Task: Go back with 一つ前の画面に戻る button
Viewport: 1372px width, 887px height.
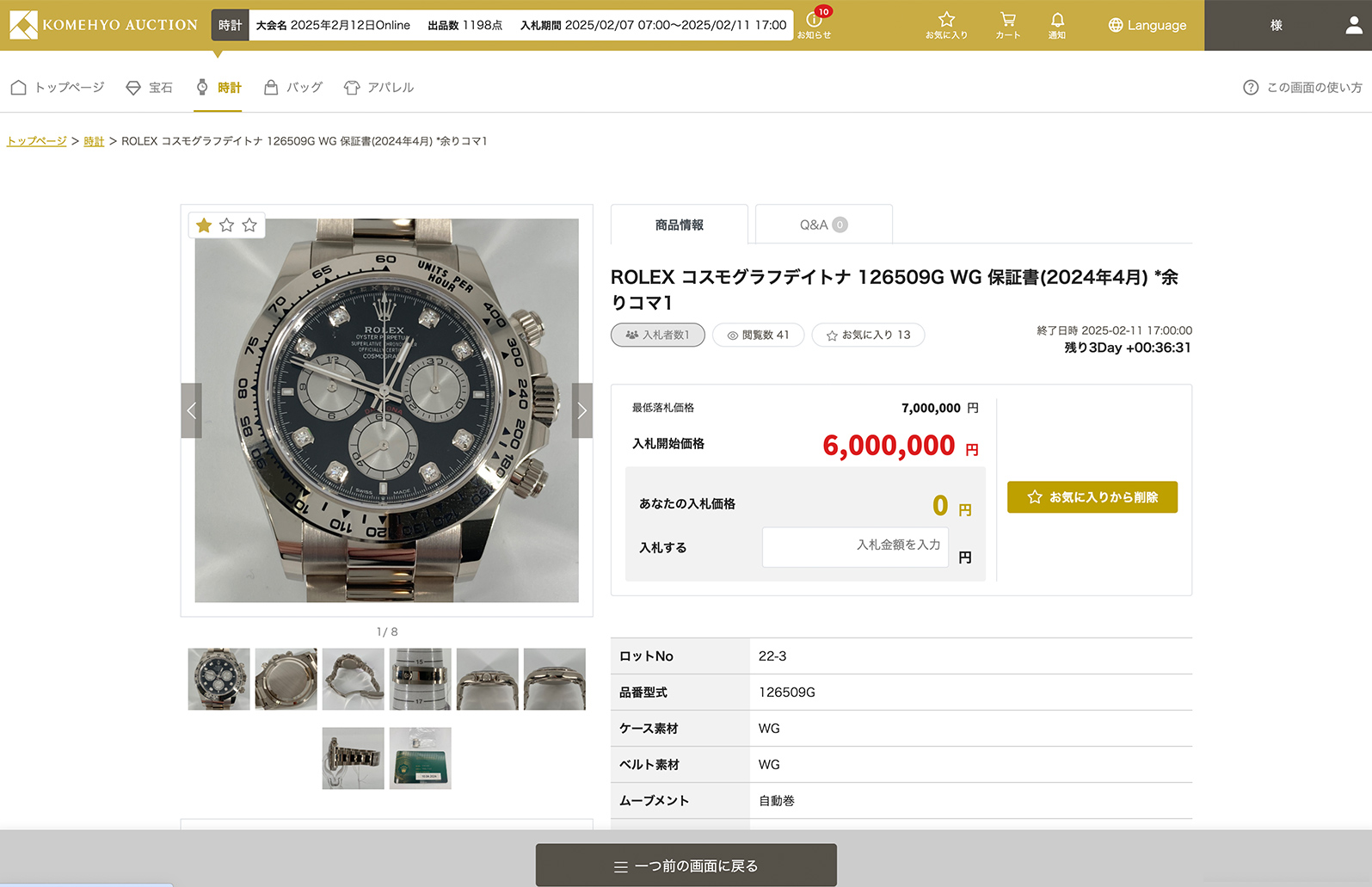Action: pos(686,865)
